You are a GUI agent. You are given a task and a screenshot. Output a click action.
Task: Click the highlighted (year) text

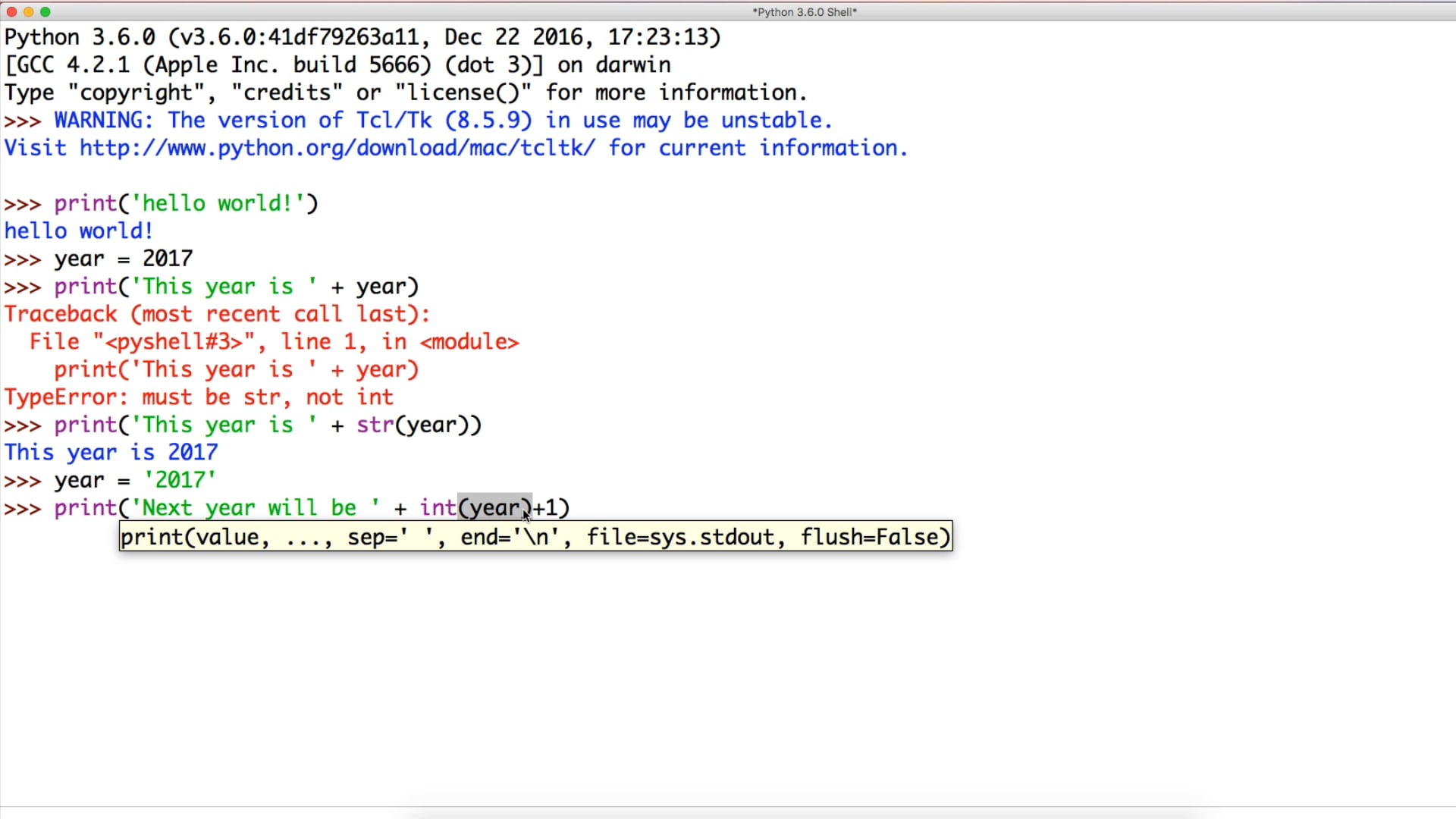(494, 507)
